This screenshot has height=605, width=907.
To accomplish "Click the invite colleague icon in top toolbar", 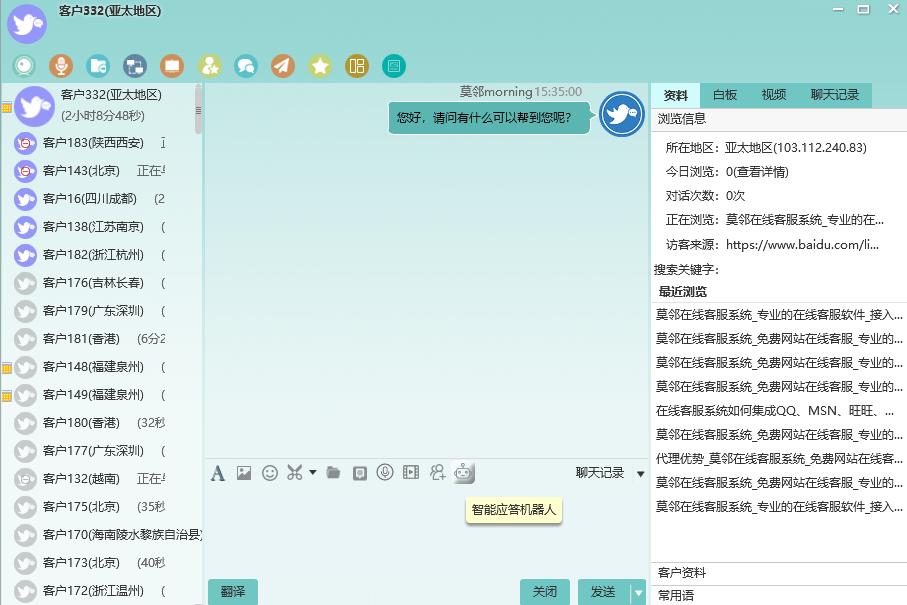I will tap(208, 65).
